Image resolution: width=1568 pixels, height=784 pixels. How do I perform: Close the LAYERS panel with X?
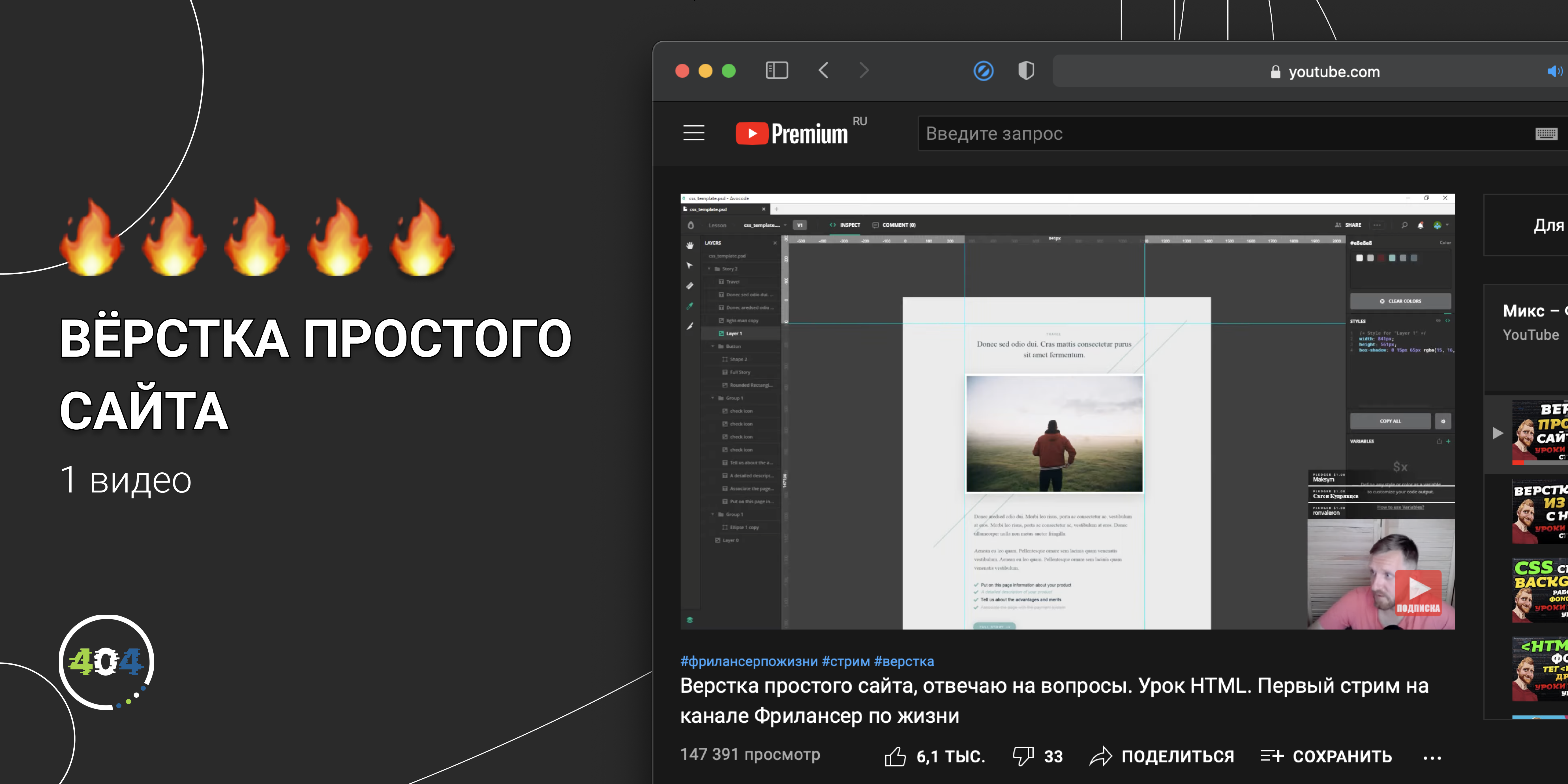(x=775, y=243)
